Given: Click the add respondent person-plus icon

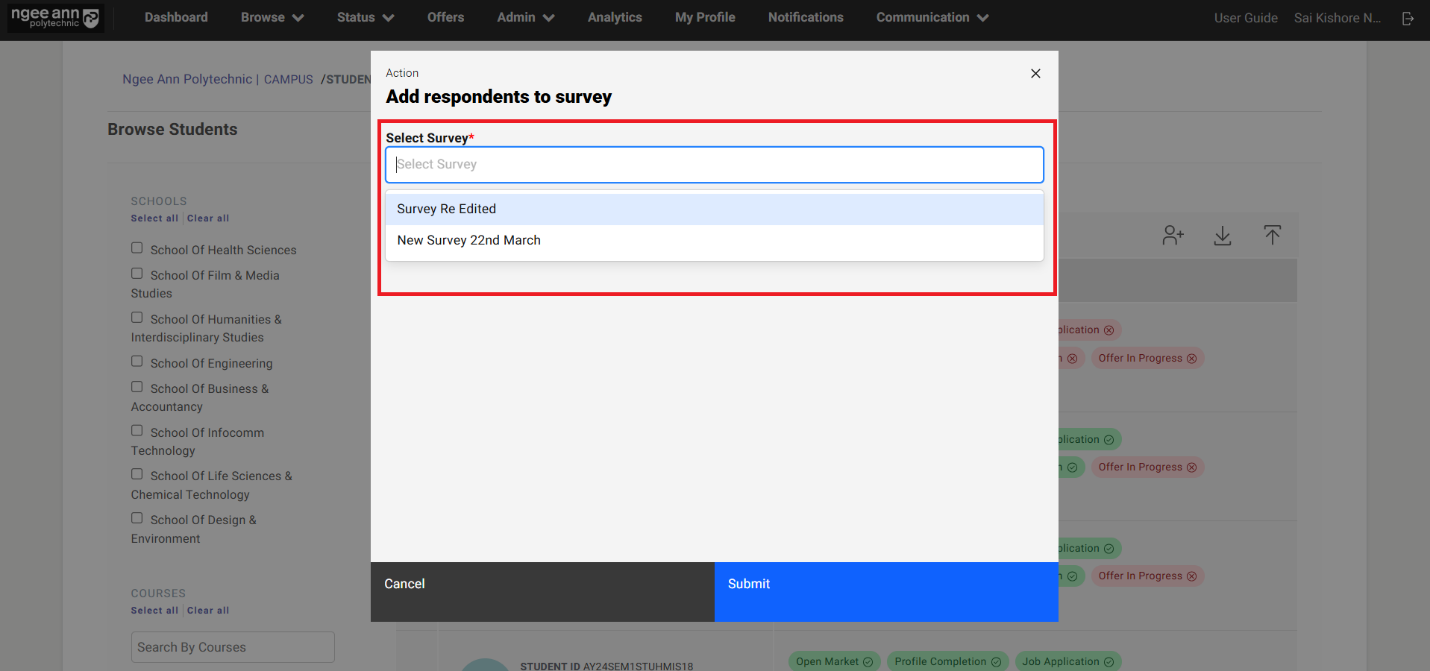Looking at the screenshot, I should [x=1173, y=235].
